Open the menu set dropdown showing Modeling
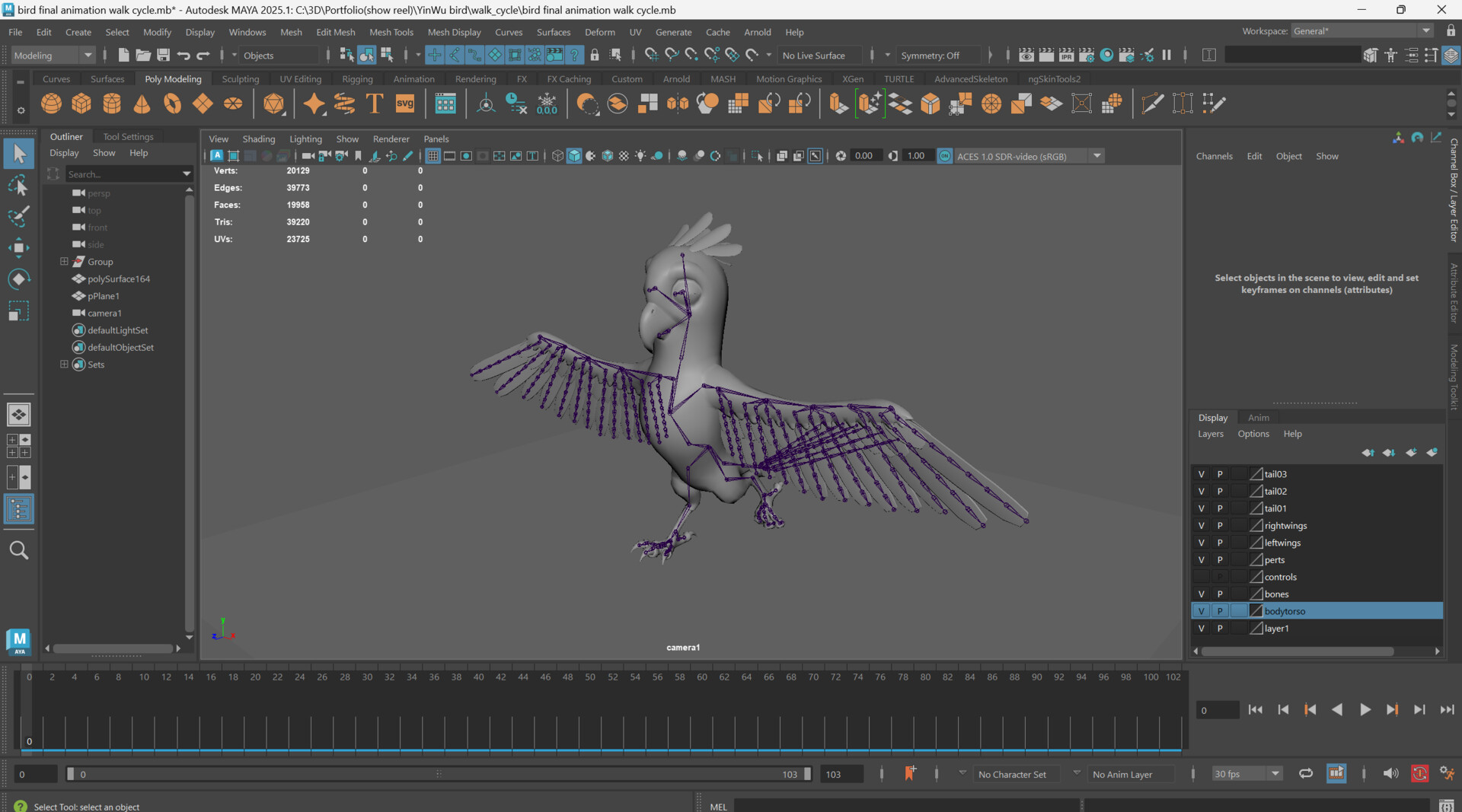The height and width of the screenshot is (812, 1462). tap(88, 55)
